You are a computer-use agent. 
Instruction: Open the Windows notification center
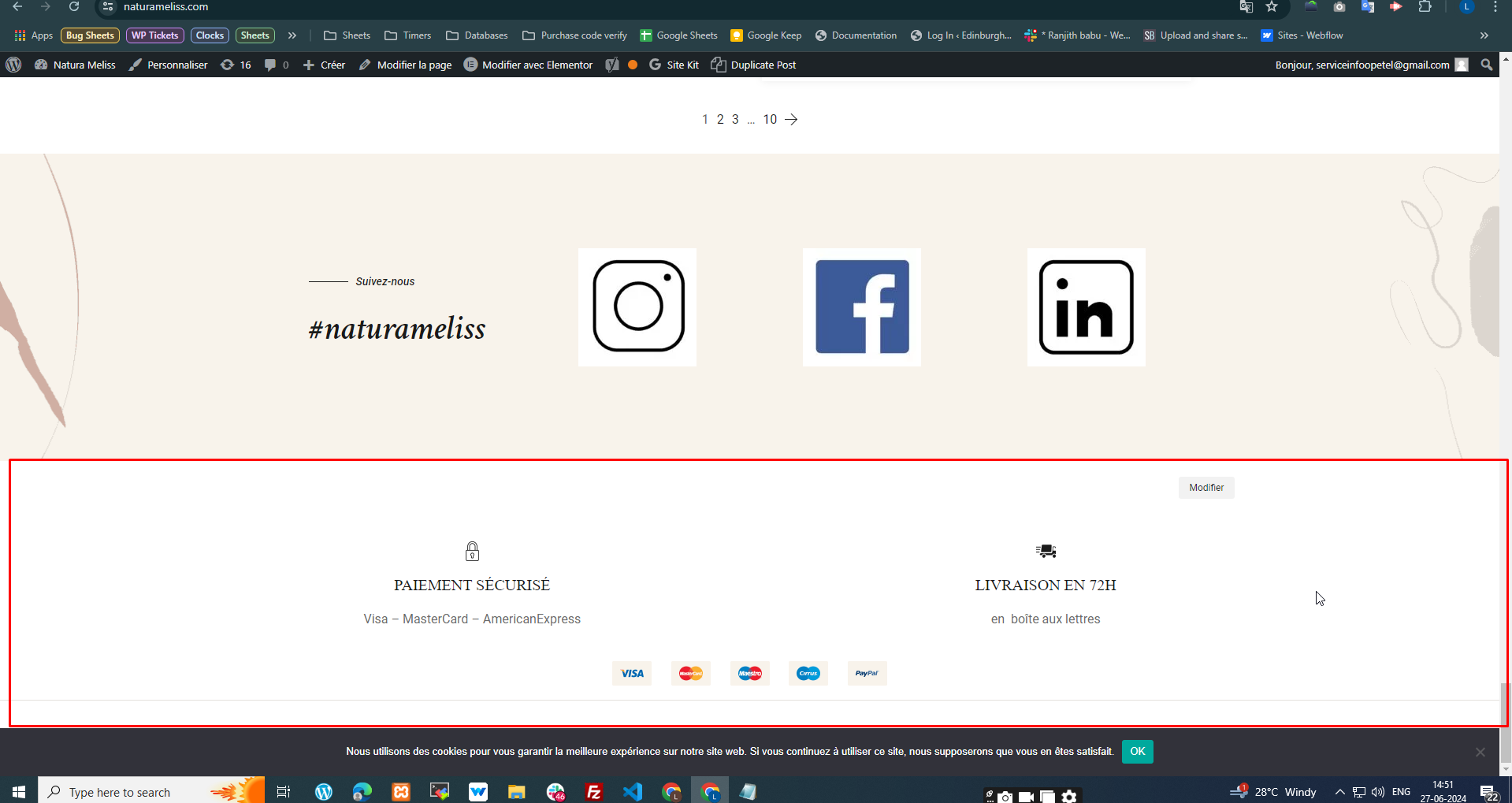coord(1488,793)
